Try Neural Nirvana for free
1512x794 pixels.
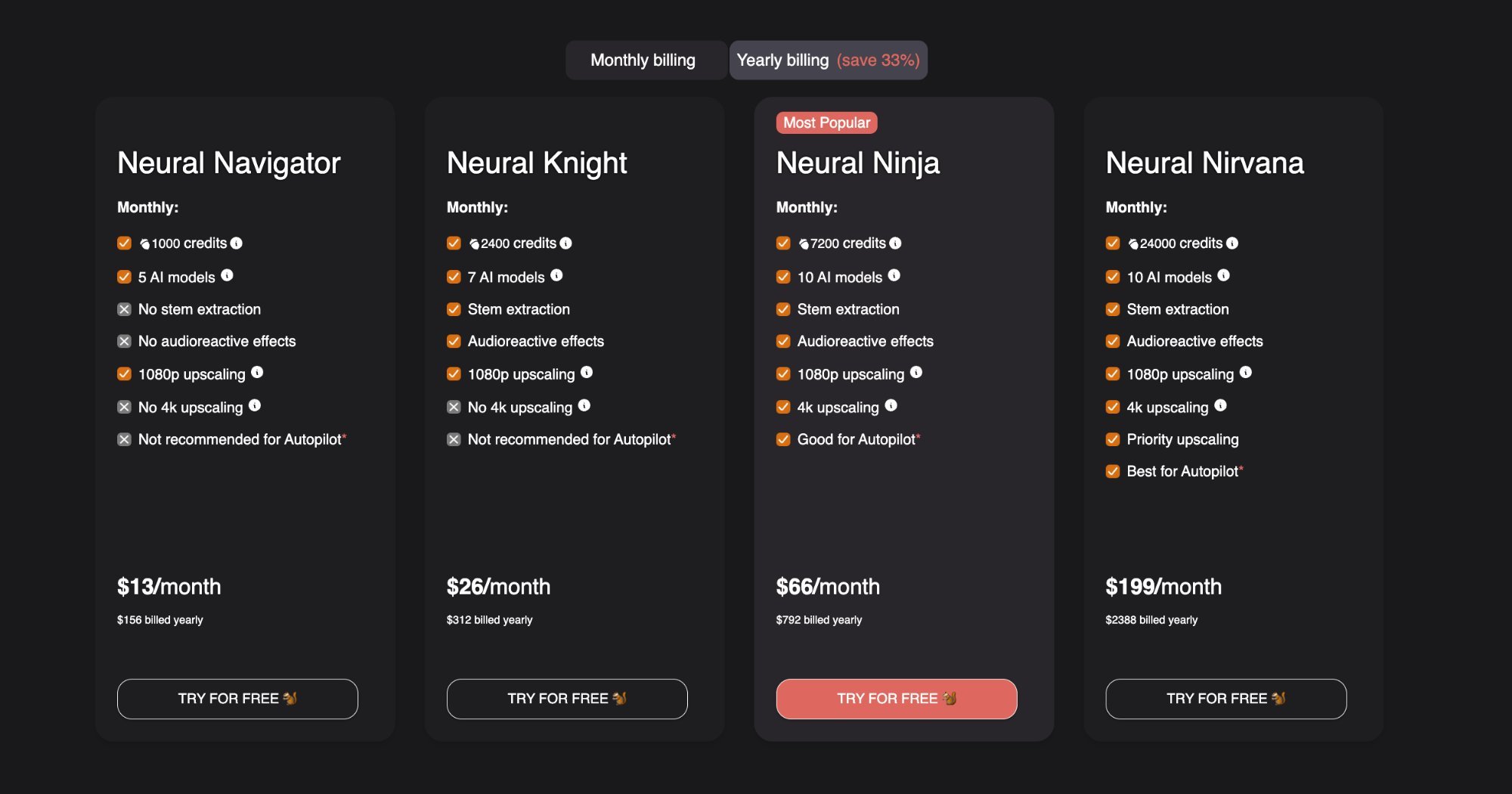pyautogui.click(x=1225, y=699)
